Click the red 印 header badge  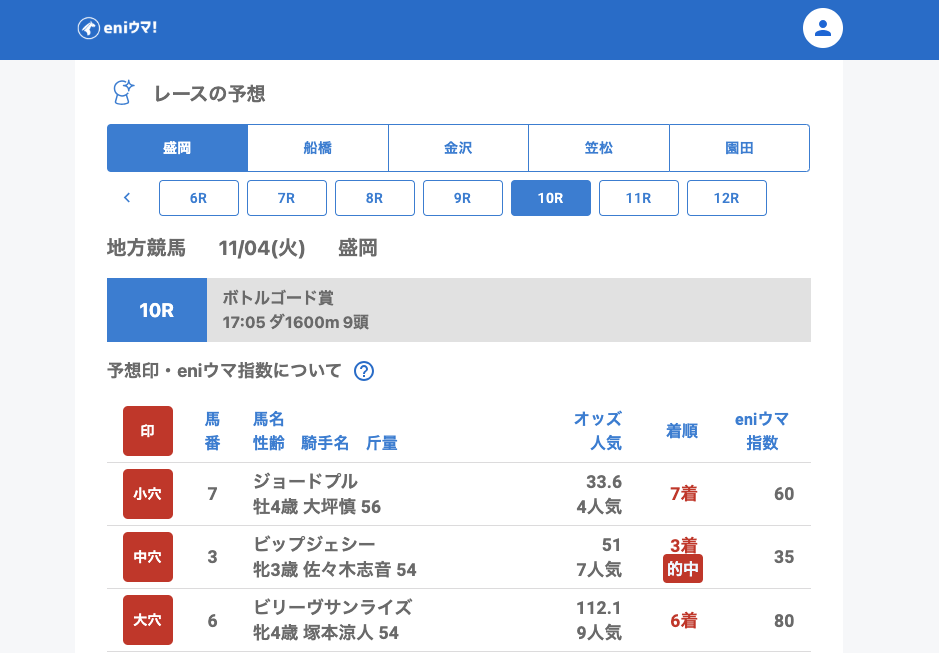(x=148, y=431)
